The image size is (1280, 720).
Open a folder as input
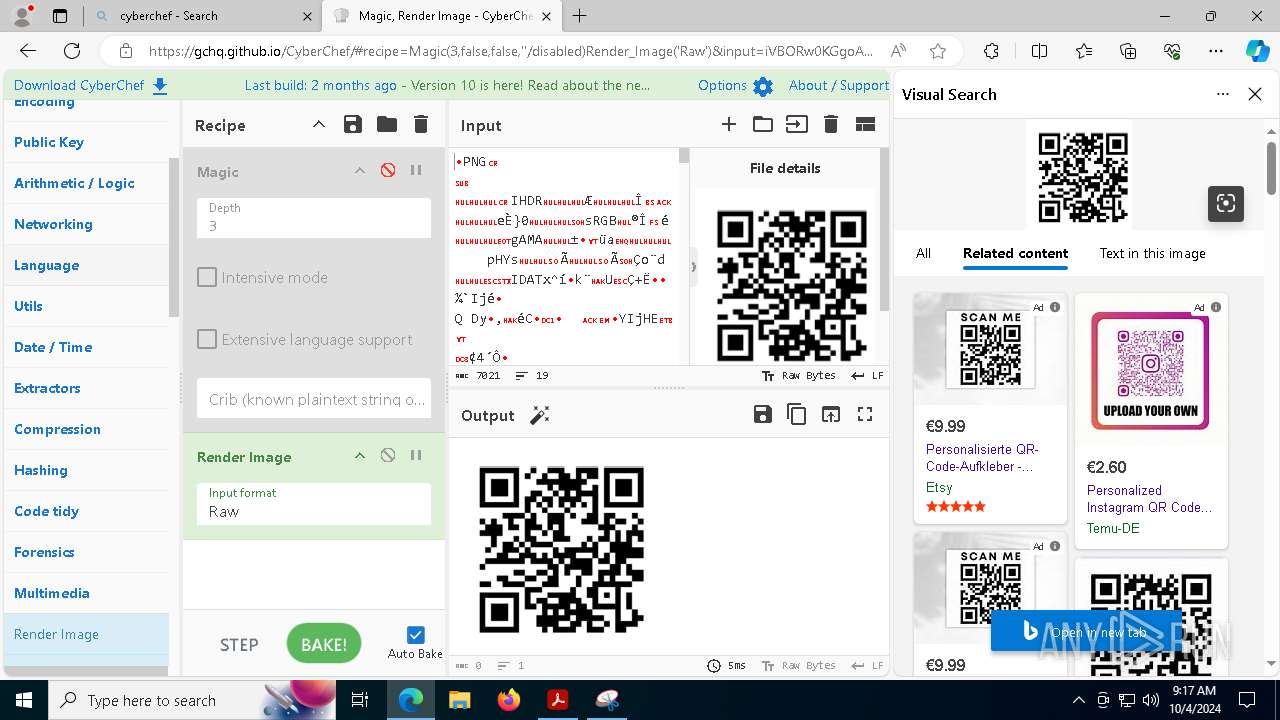point(763,124)
